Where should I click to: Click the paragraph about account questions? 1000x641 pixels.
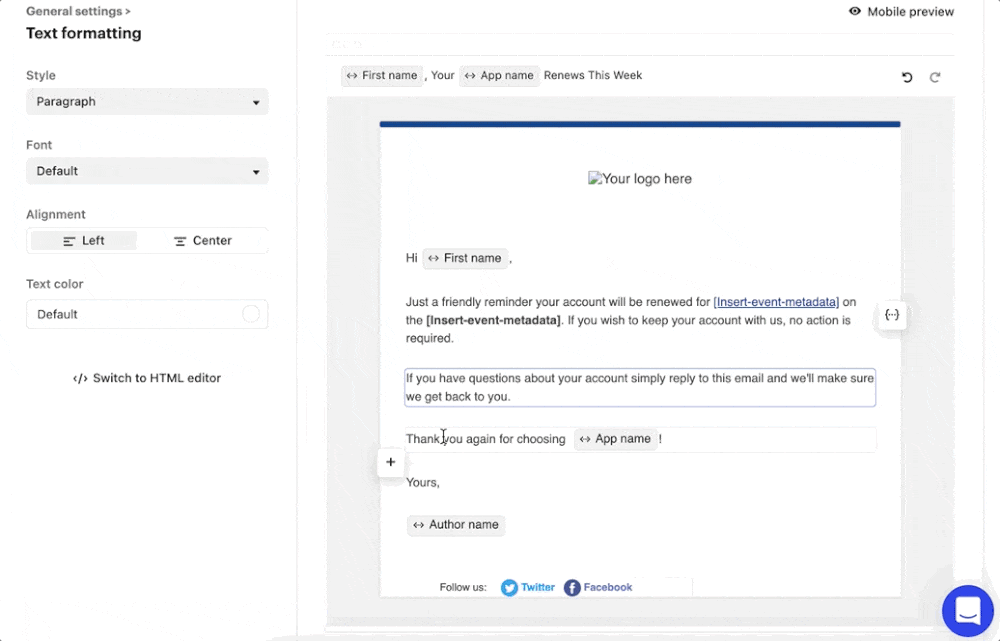tap(640, 387)
